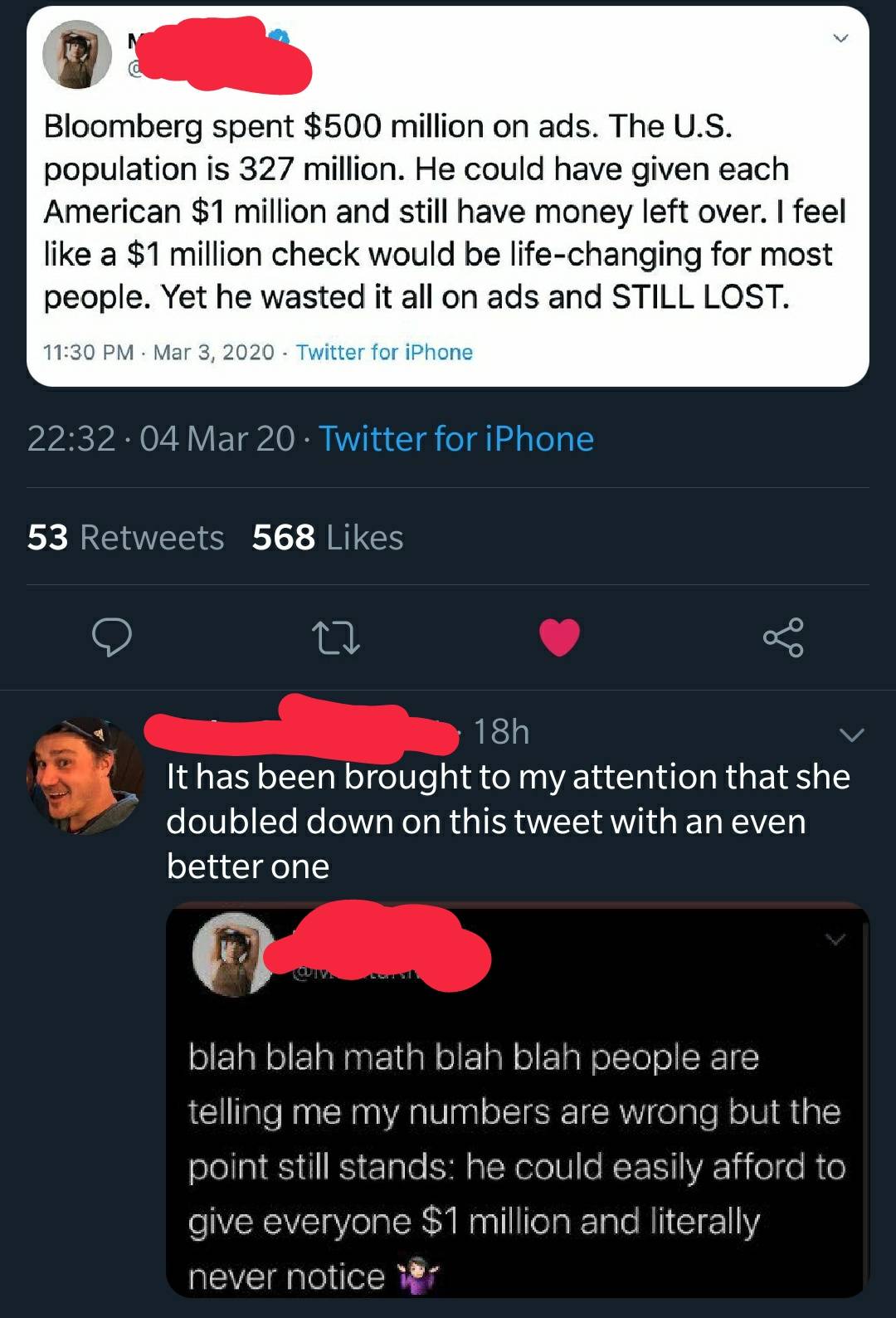
Task: Open the share icon menu
Action: click(x=783, y=637)
